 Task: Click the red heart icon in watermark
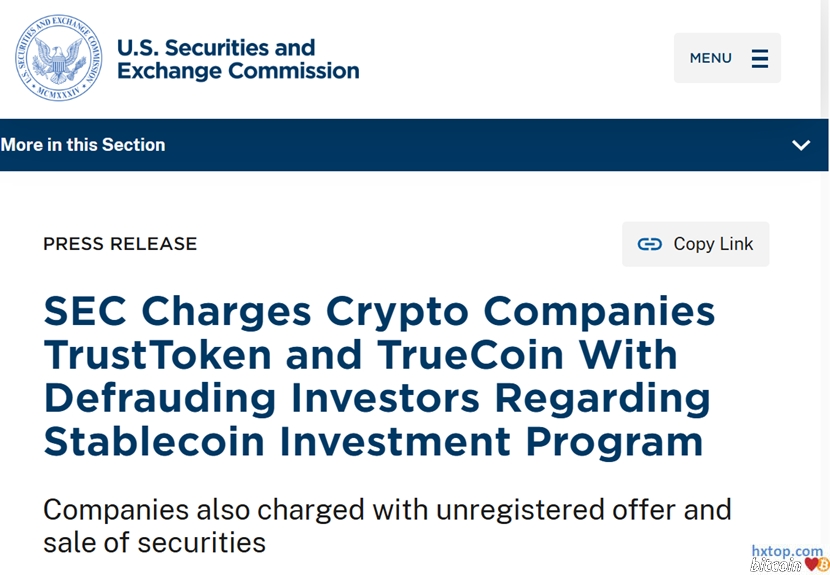(x=811, y=564)
